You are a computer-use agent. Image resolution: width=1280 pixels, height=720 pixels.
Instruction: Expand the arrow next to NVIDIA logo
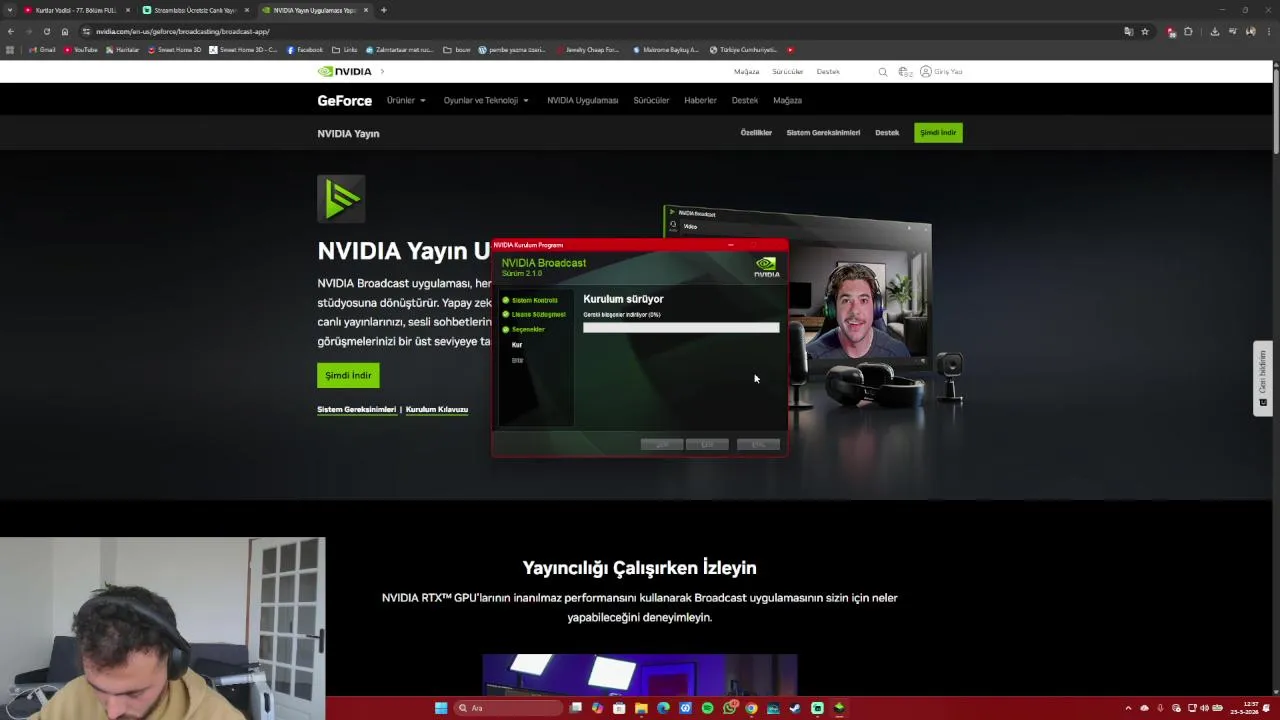[x=382, y=72]
